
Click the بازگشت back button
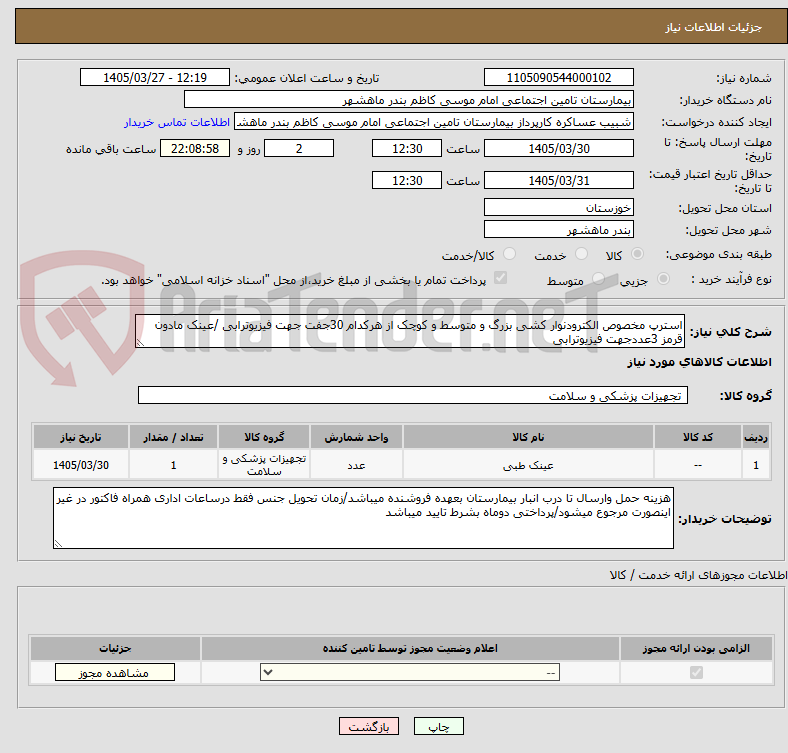pos(369,726)
